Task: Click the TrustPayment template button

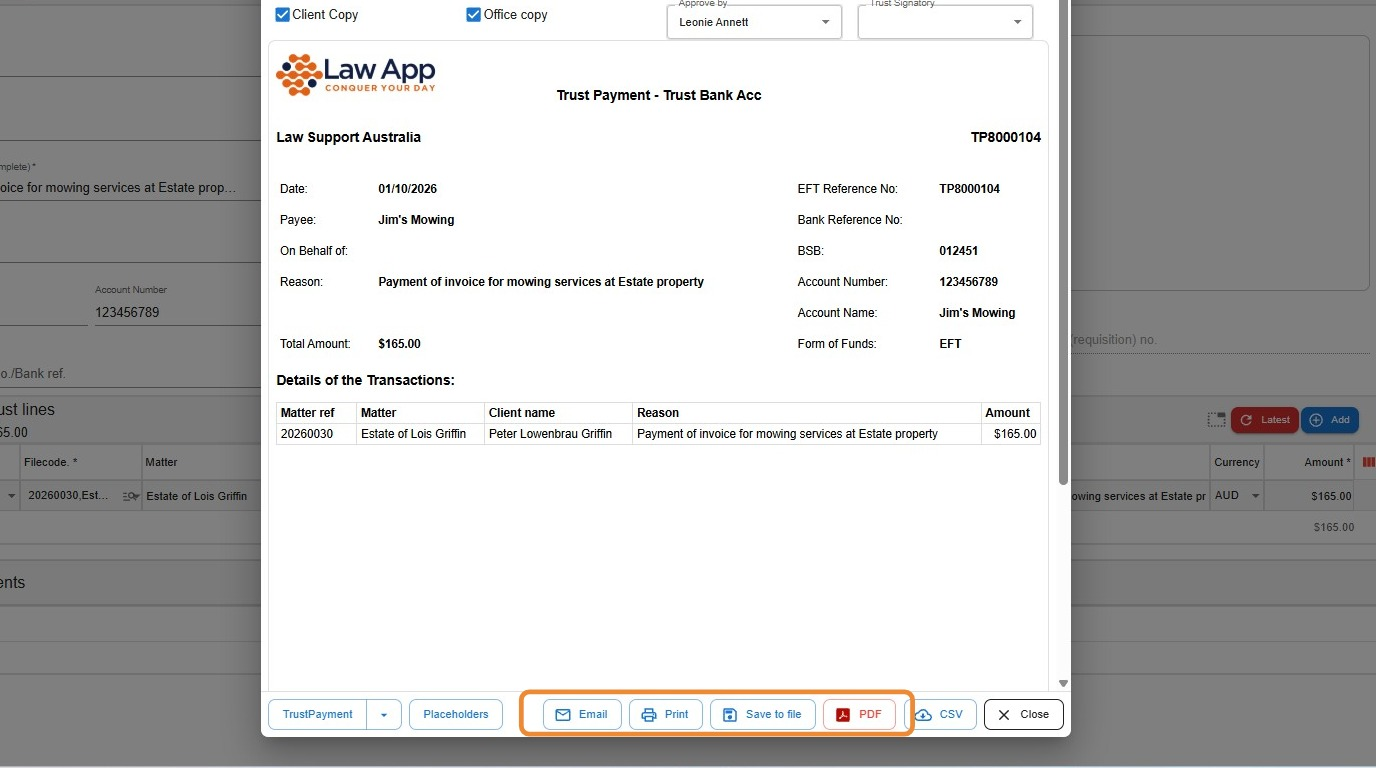Action: pos(318,714)
